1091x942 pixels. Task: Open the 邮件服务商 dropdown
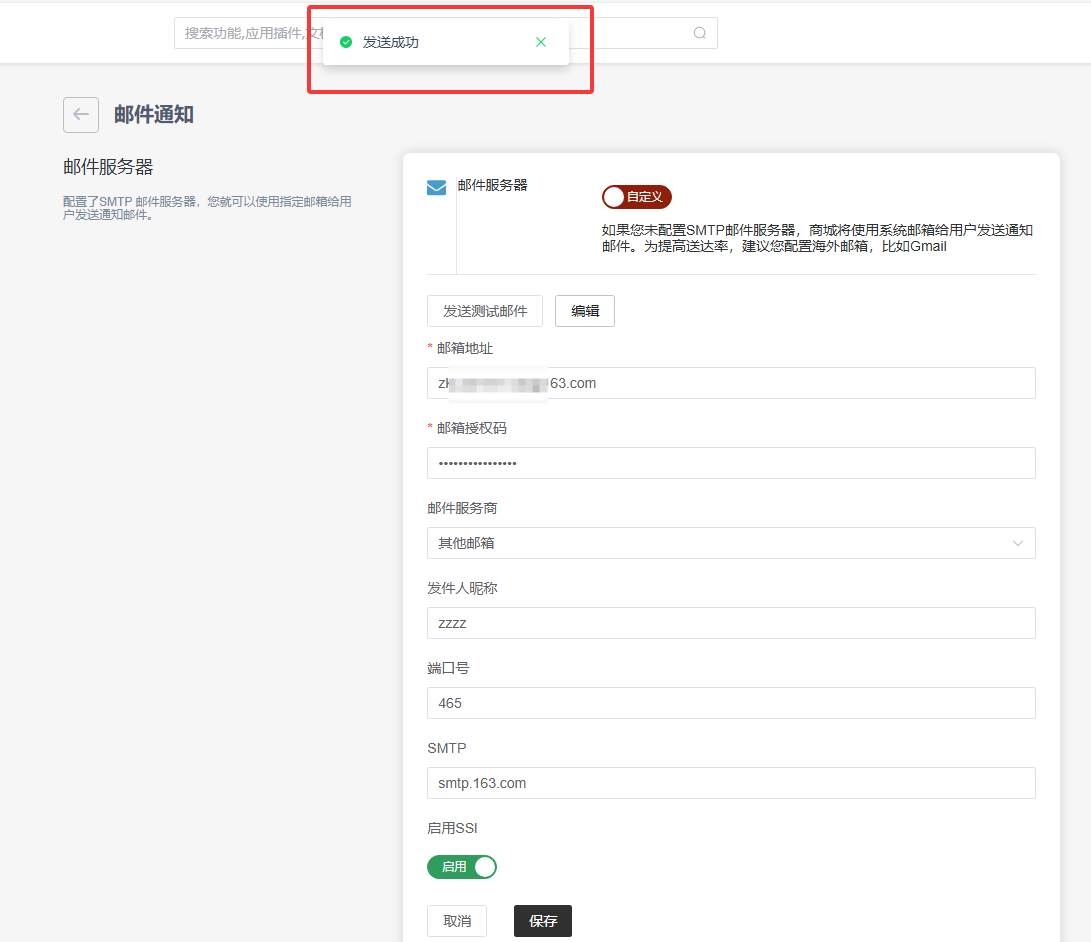(730, 543)
